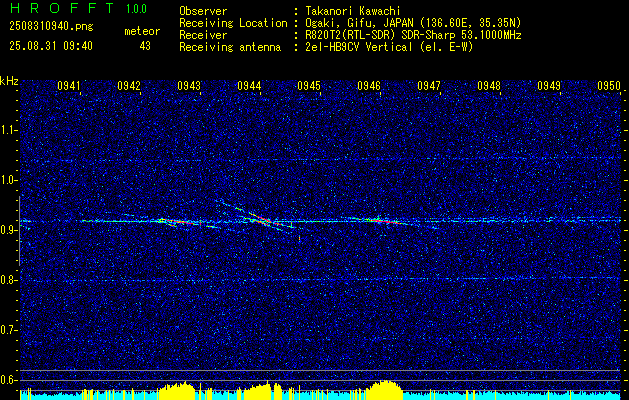Click the yellow power burst below 0946

click(383, 390)
